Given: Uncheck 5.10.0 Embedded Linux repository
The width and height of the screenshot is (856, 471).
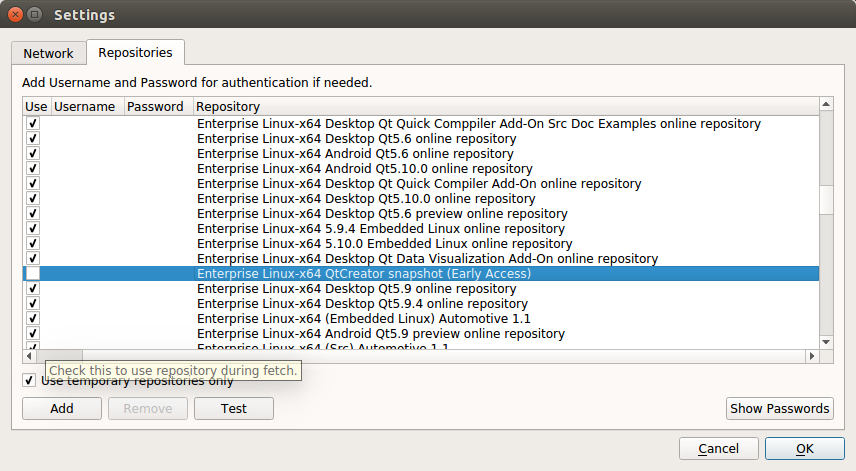Looking at the screenshot, I should (x=33, y=243).
